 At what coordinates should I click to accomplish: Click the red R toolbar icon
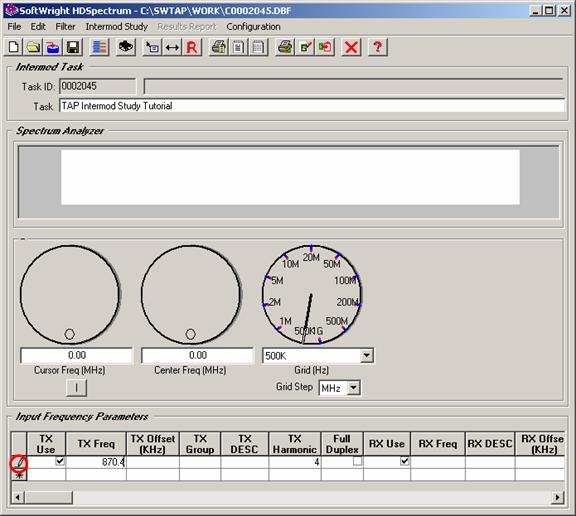192,47
